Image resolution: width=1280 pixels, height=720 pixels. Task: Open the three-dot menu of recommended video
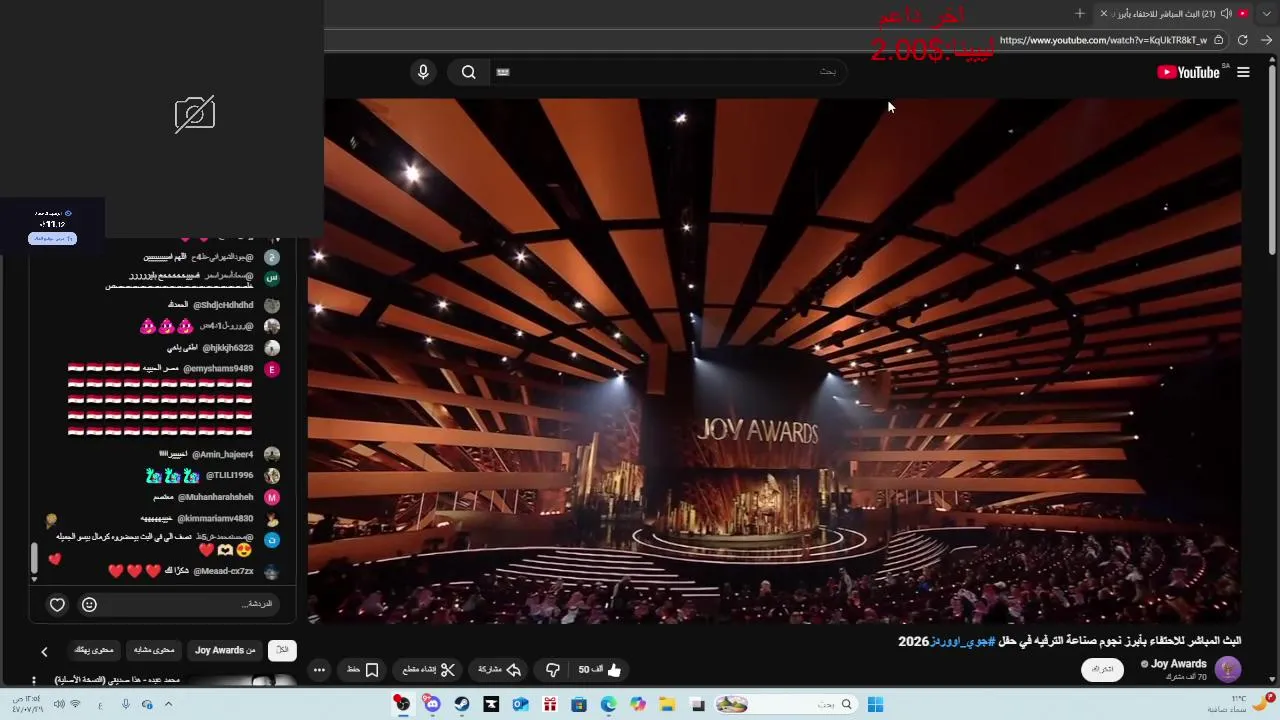click(x=33, y=681)
